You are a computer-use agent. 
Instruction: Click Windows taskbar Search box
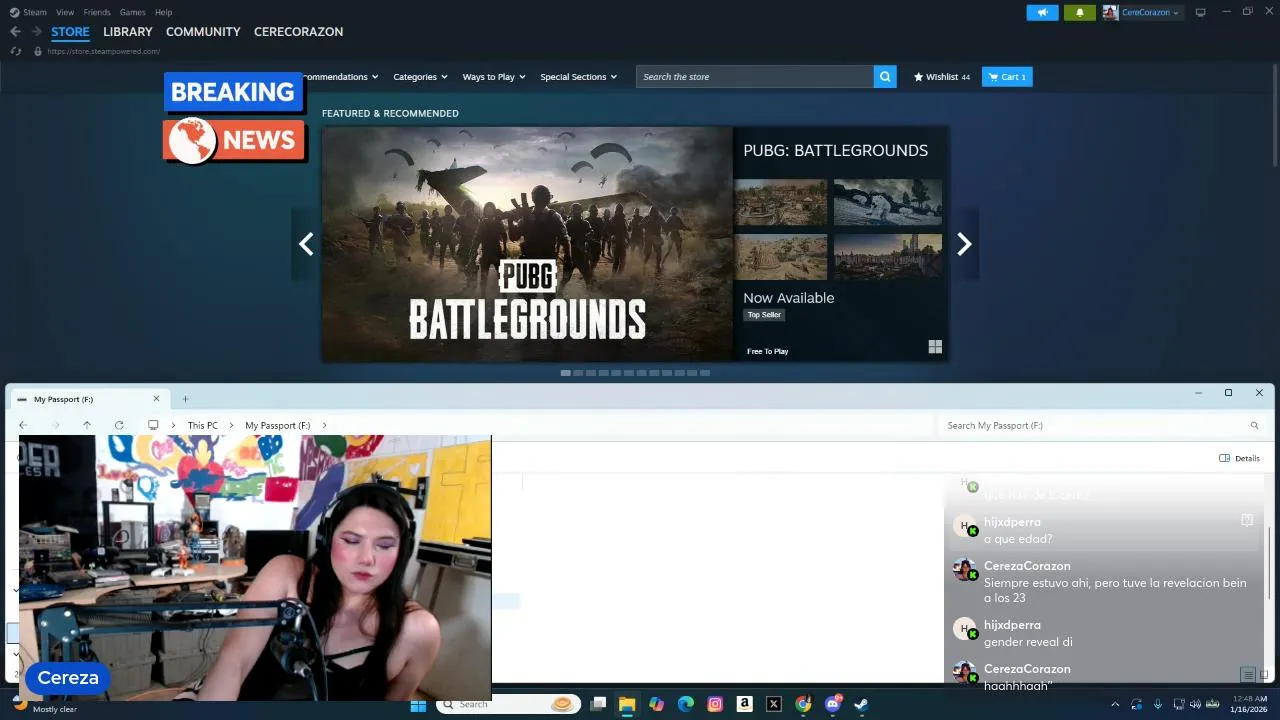[508, 704]
